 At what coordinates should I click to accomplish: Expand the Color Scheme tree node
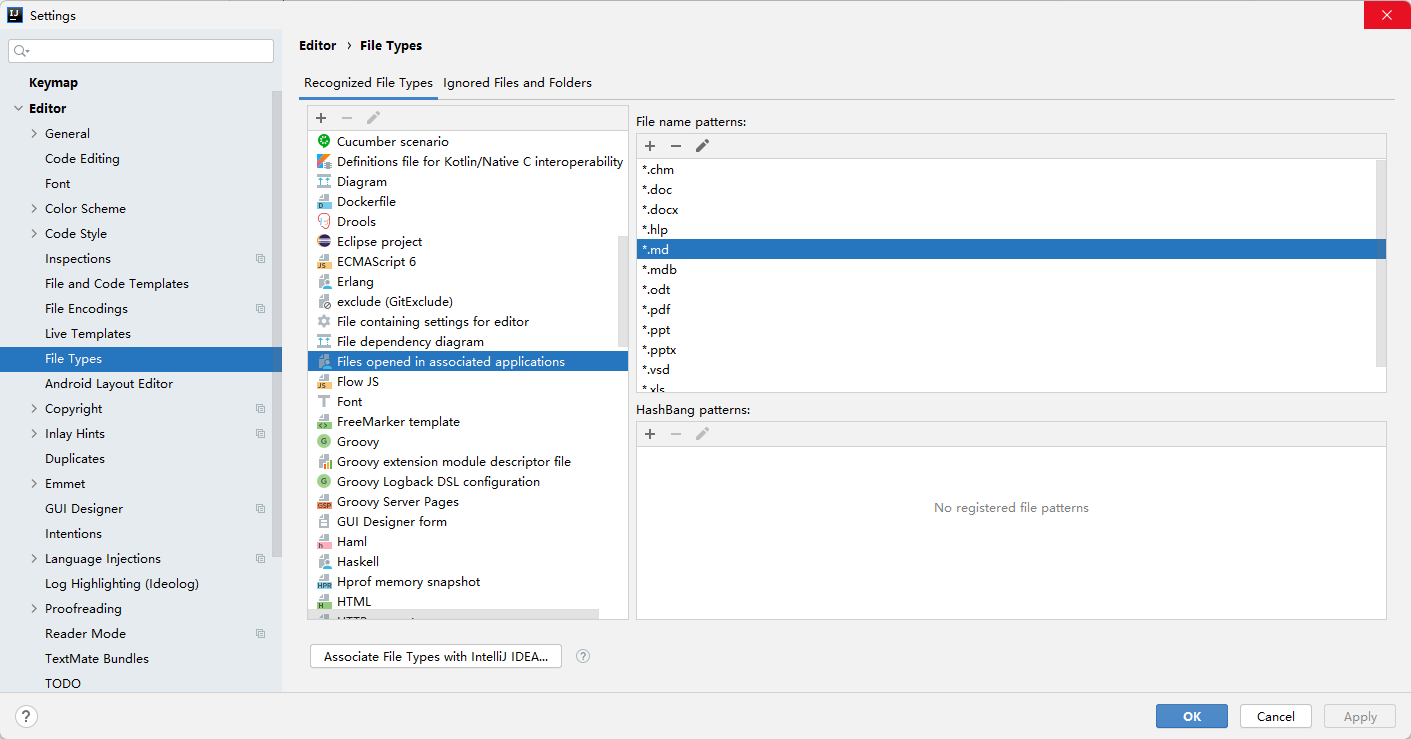pos(34,209)
